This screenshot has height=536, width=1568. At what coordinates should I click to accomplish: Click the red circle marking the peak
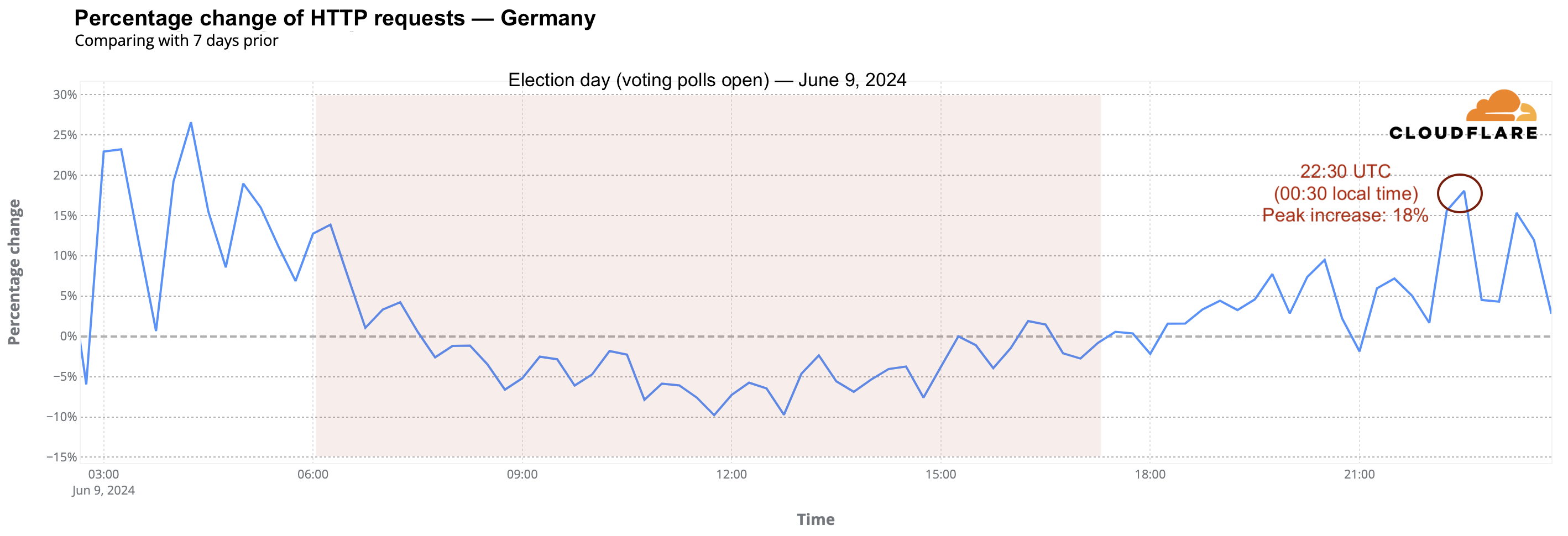pos(1460,193)
